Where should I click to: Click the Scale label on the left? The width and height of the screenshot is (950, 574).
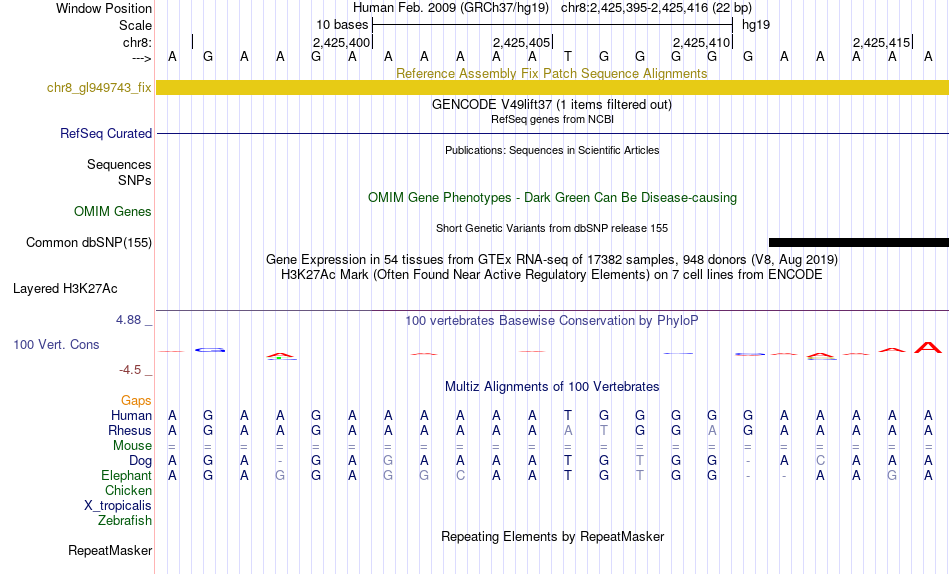(136, 25)
